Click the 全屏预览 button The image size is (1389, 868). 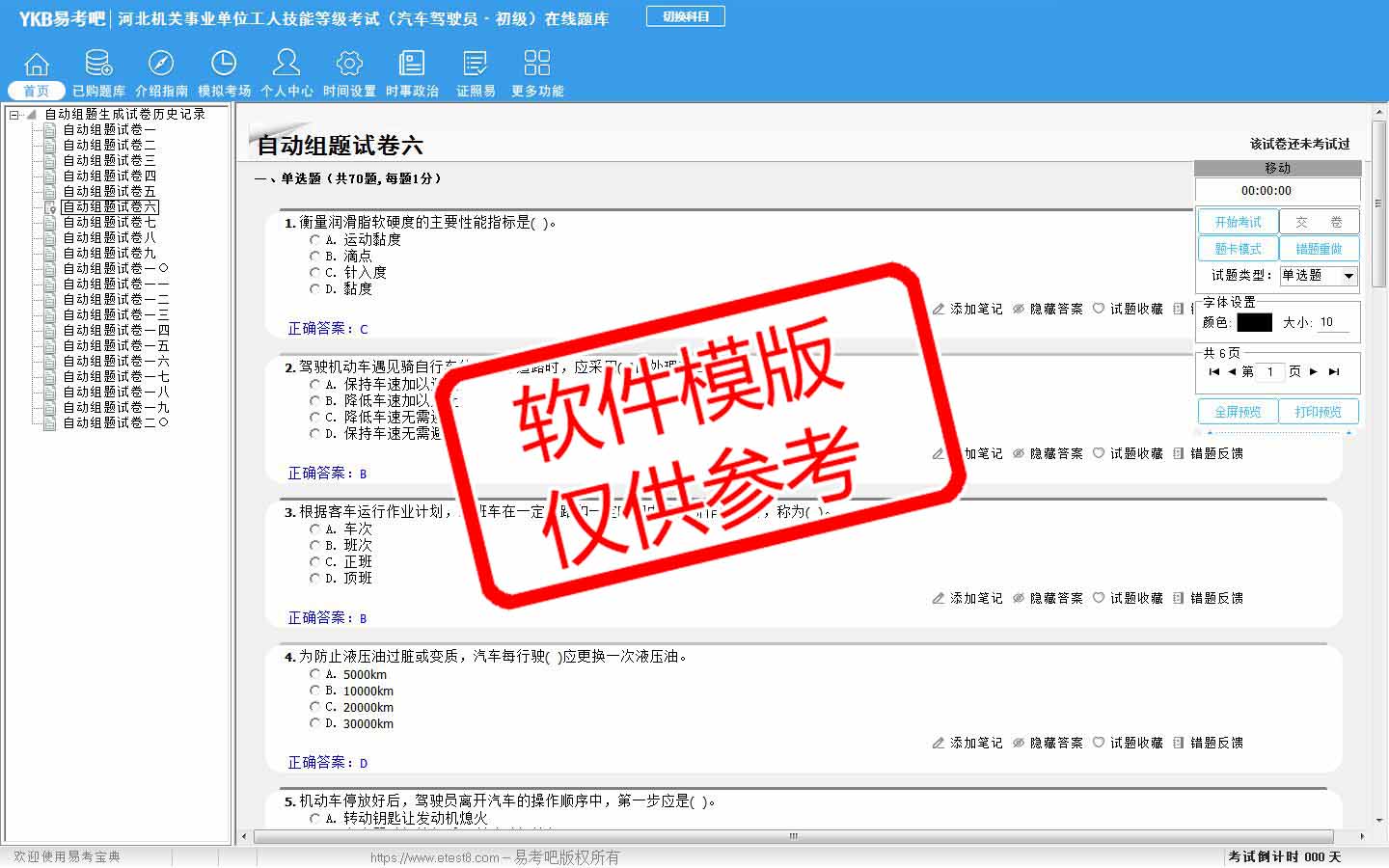point(1238,412)
